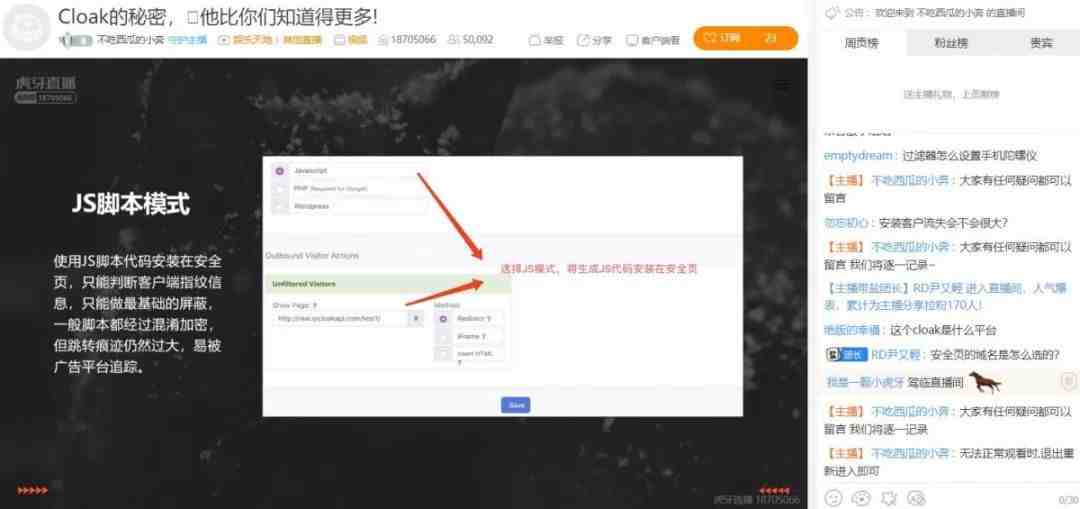Screen dimensions: 1080x509
Task: Click the orange 订阅 subscribe button
Action: [x=745, y=39]
